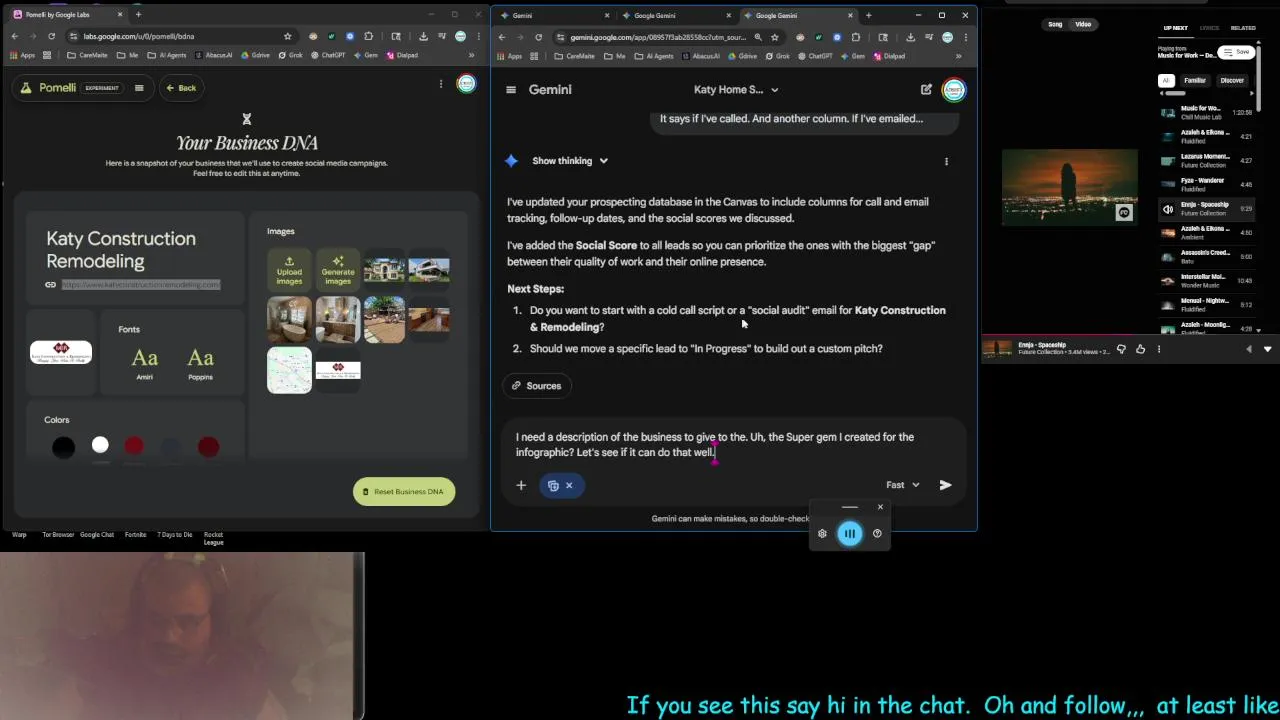Generate images in Business DNA
1280x720 pixels.
click(x=338, y=270)
